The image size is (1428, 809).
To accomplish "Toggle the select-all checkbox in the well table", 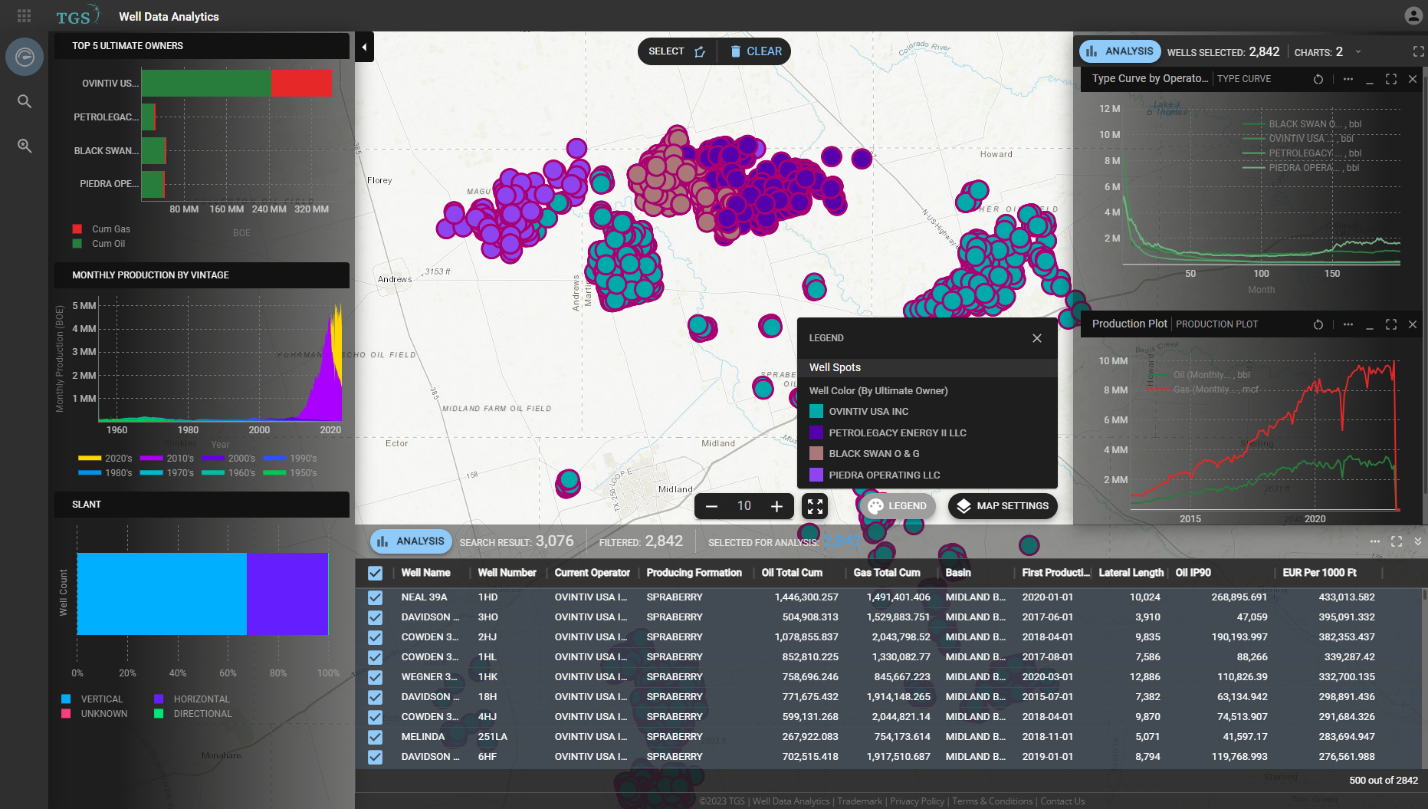I will [x=375, y=572].
